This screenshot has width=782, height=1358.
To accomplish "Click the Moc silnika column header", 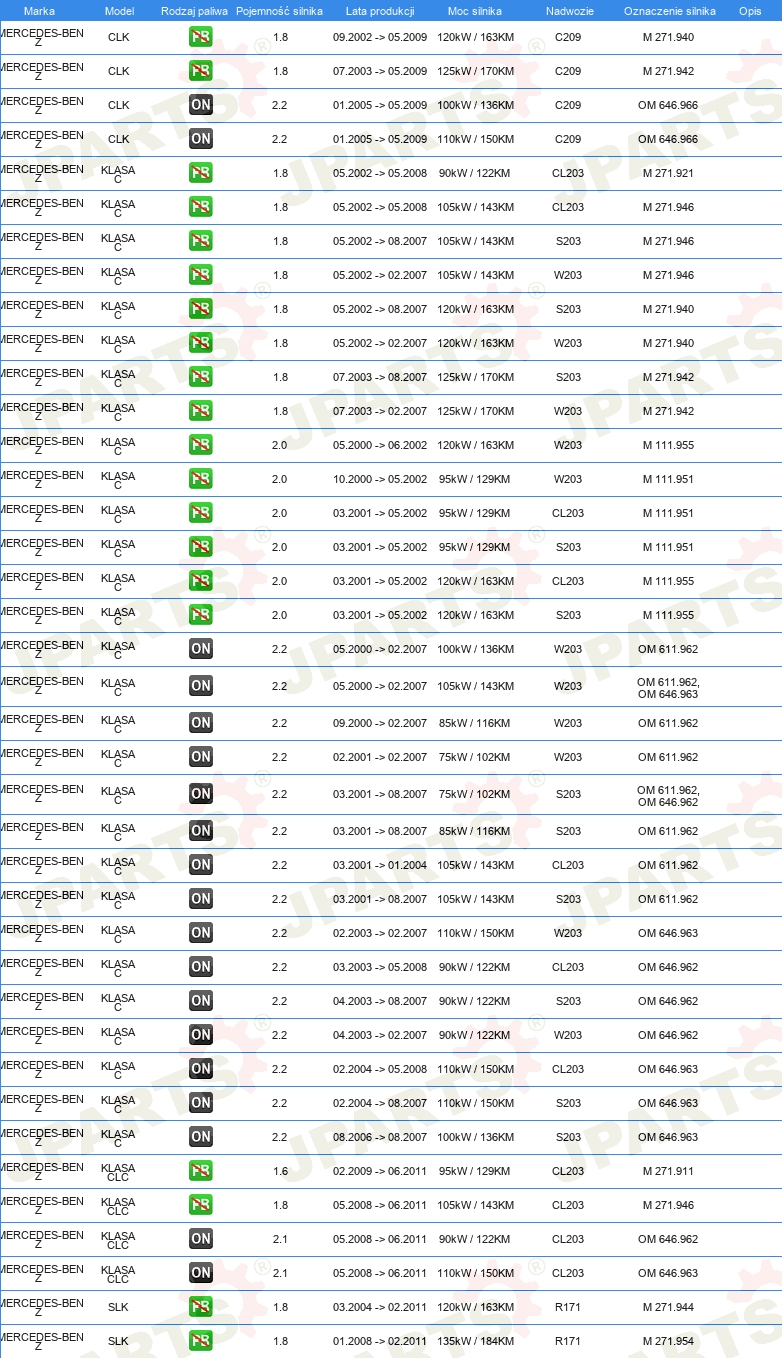I will click(x=475, y=11).
